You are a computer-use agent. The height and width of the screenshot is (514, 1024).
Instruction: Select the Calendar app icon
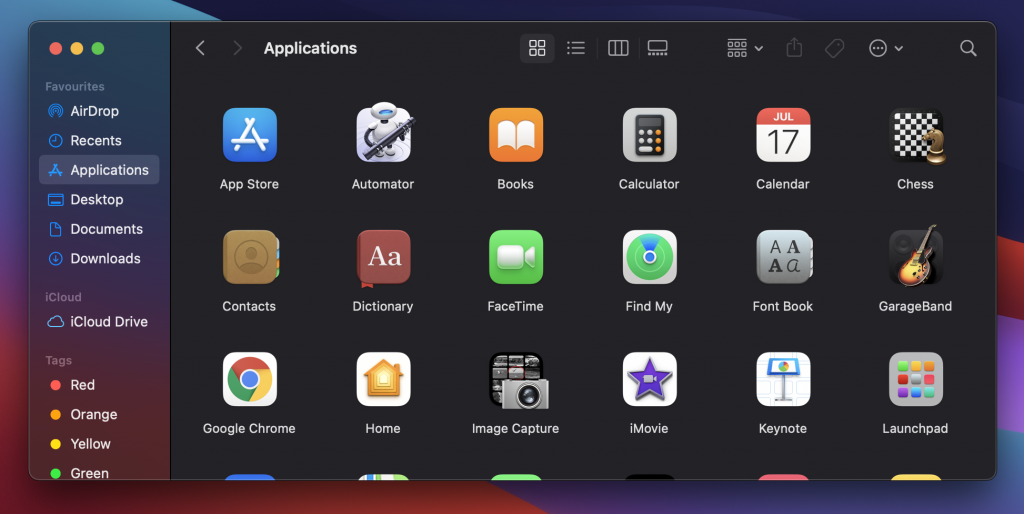coord(783,135)
